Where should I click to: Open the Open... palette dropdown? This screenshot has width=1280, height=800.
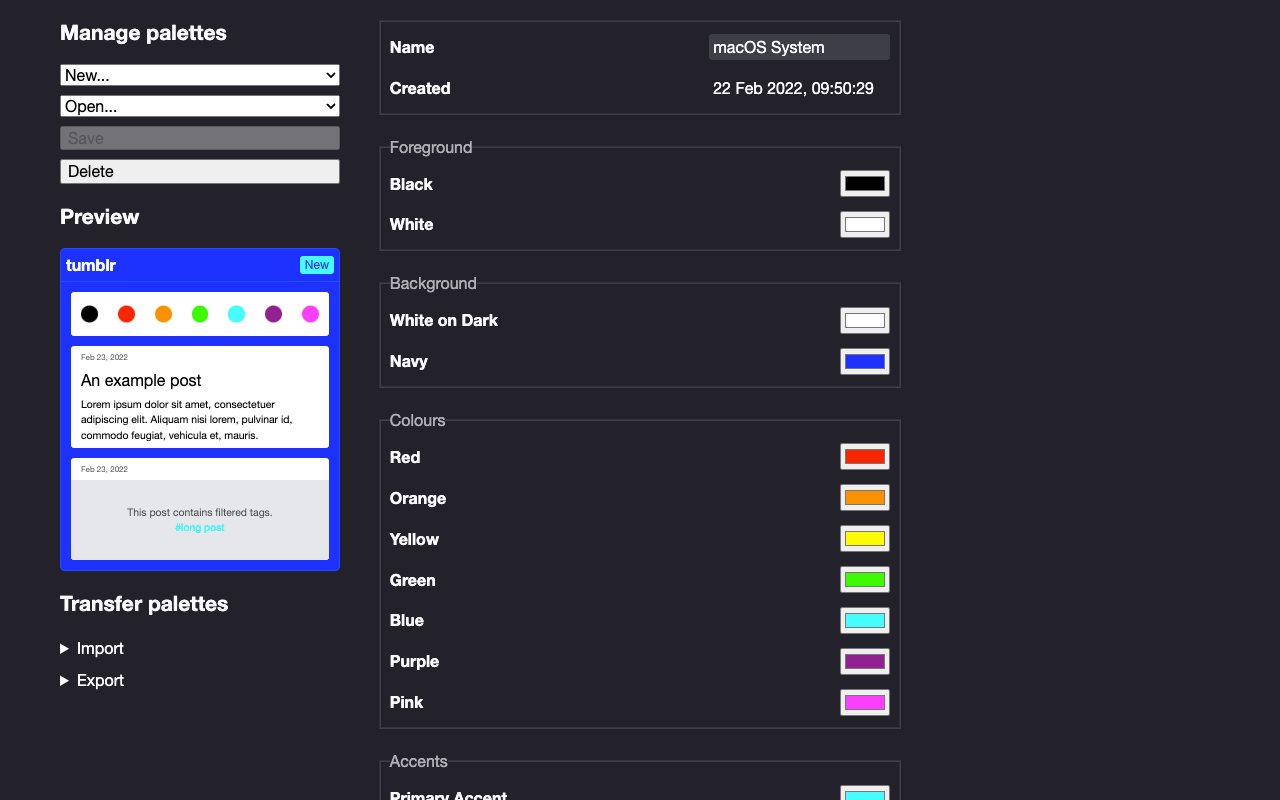200,106
